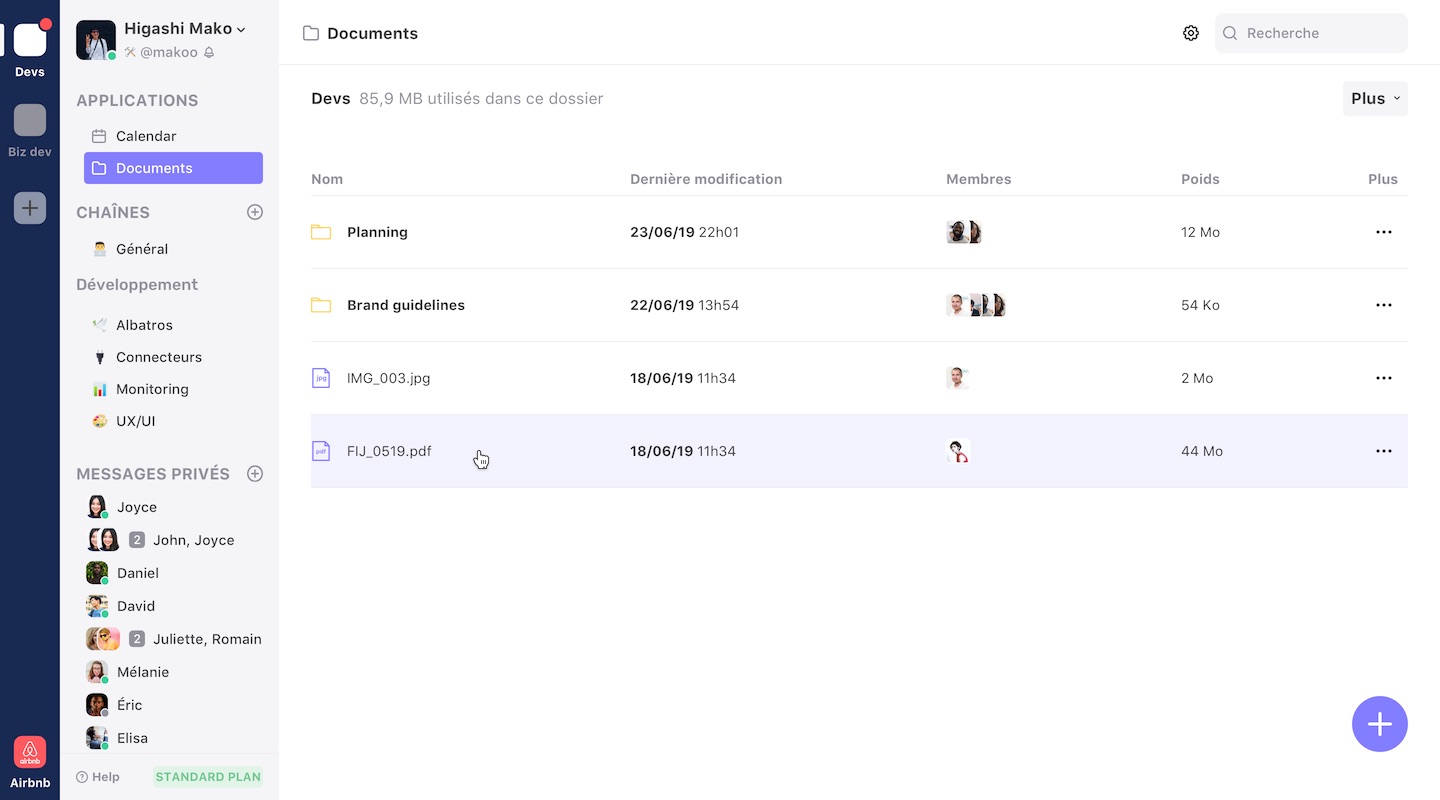
Task: Toggle the notification bell beside @makoo
Action: [209, 53]
